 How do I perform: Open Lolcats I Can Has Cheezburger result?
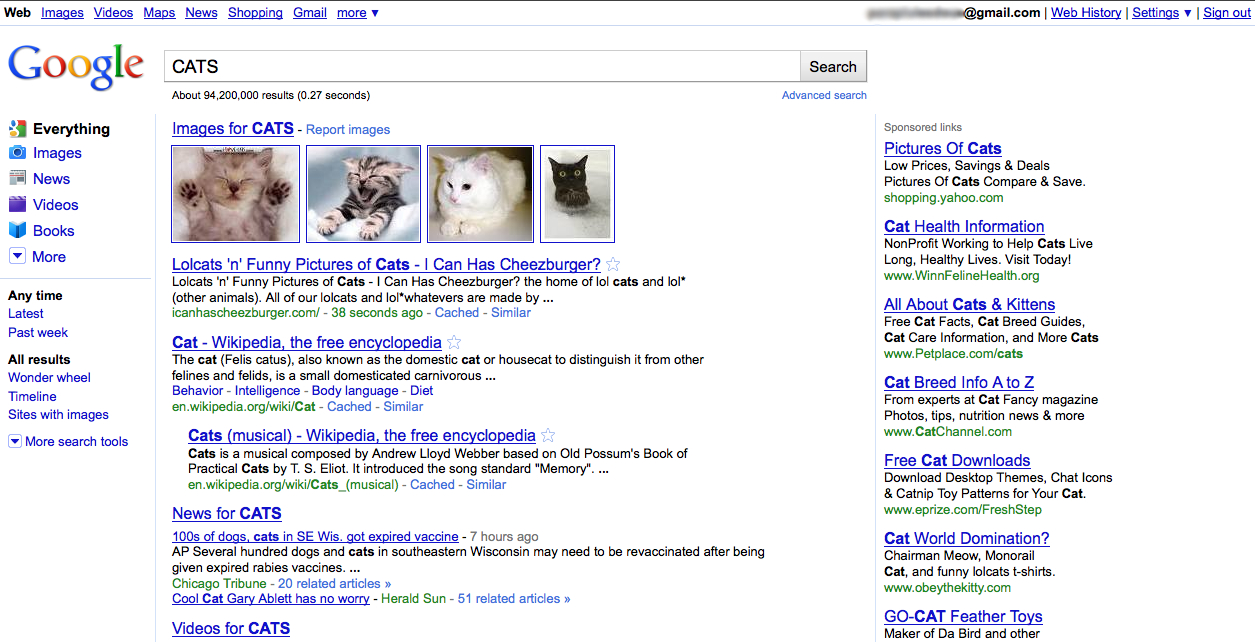pyautogui.click(x=386, y=265)
